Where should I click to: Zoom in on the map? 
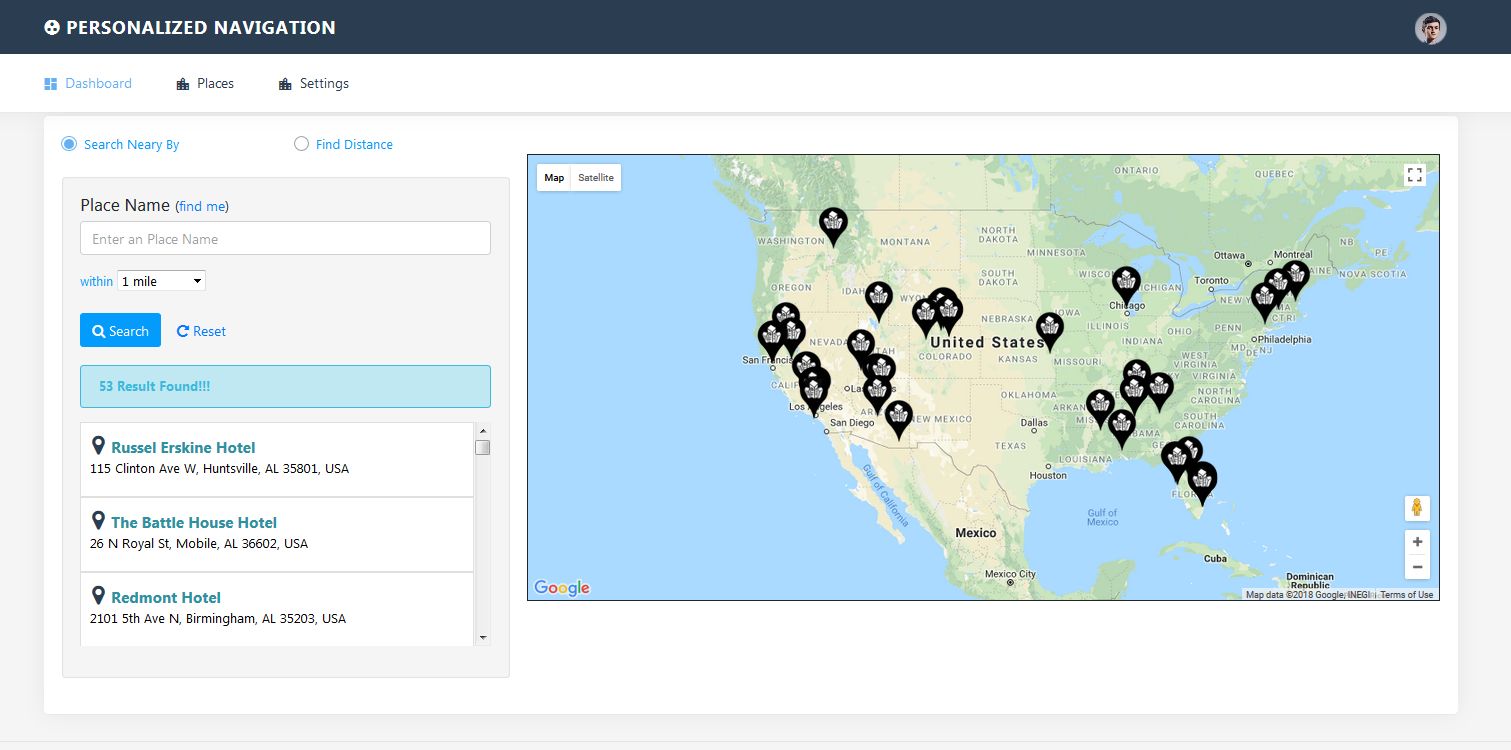pos(1416,542)
